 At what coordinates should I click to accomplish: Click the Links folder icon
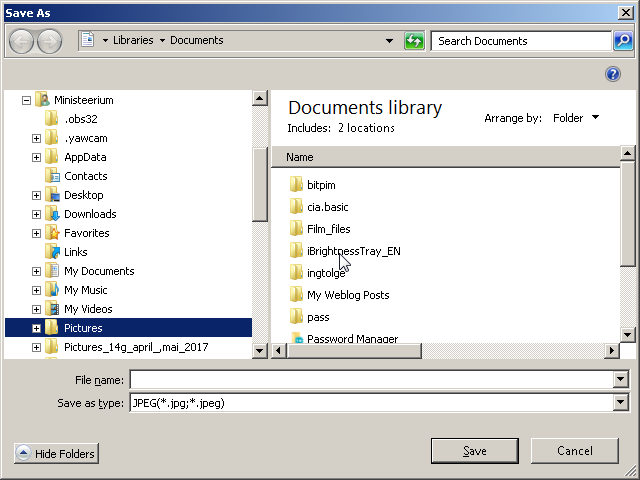(52, 252)
